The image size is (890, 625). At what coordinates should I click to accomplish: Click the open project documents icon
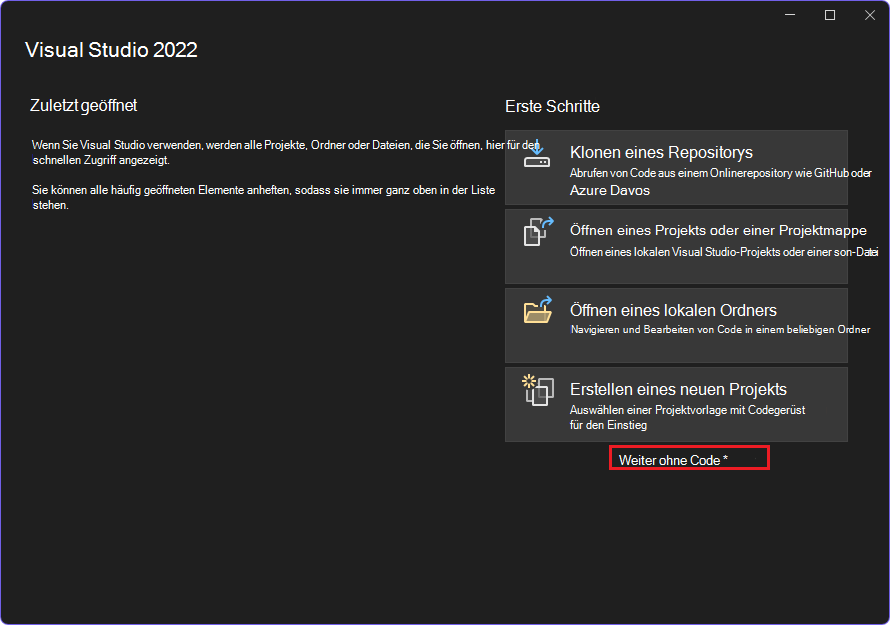538,231
